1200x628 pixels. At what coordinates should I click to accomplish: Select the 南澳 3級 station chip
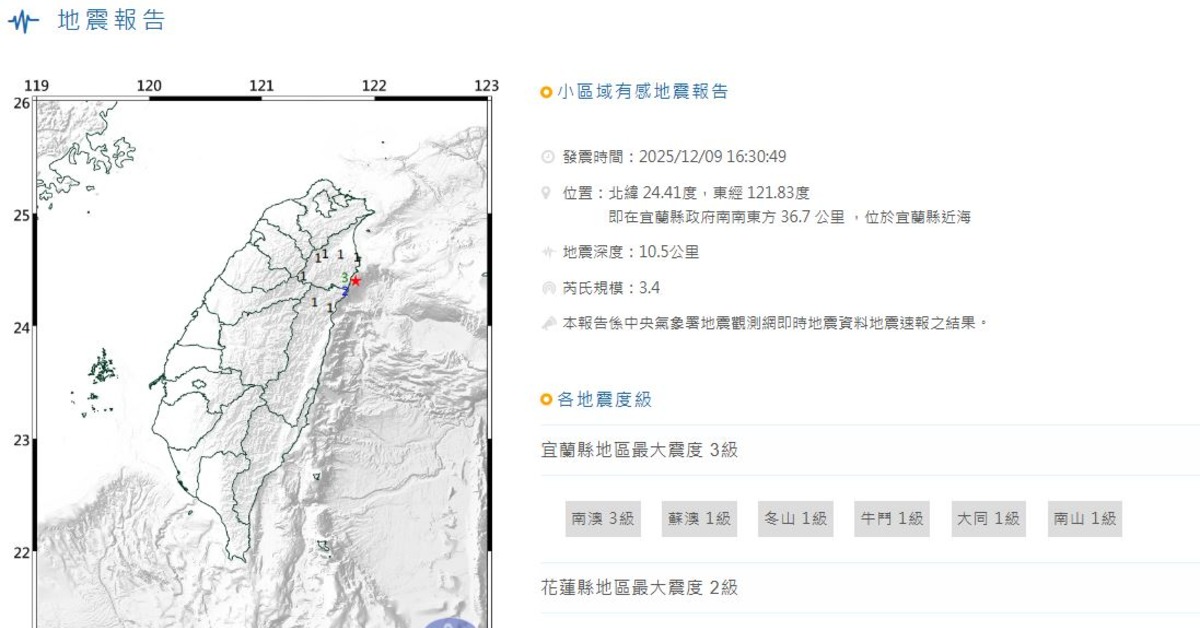[603, 519]
